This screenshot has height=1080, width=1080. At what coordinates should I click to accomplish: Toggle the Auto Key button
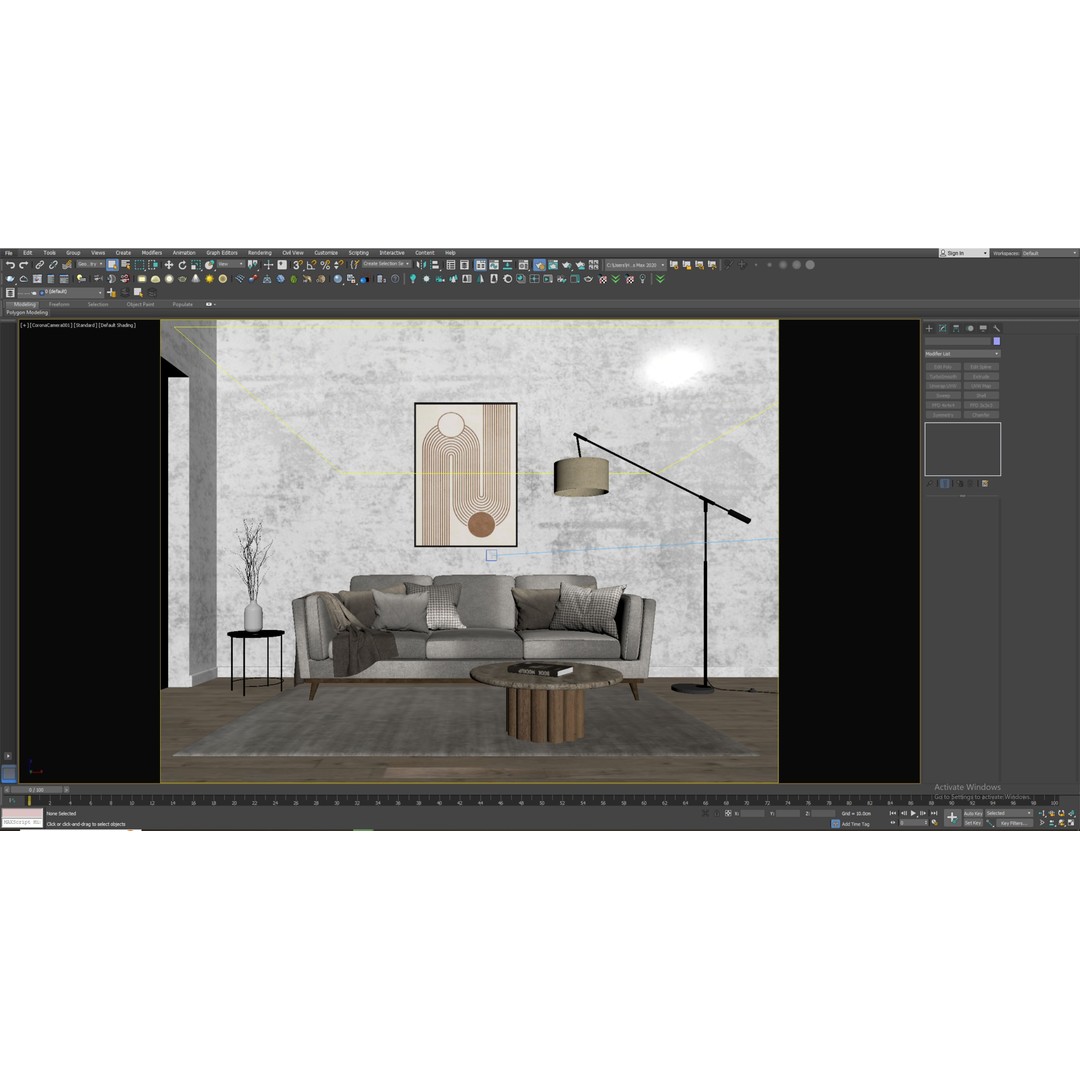coord(973,813)
